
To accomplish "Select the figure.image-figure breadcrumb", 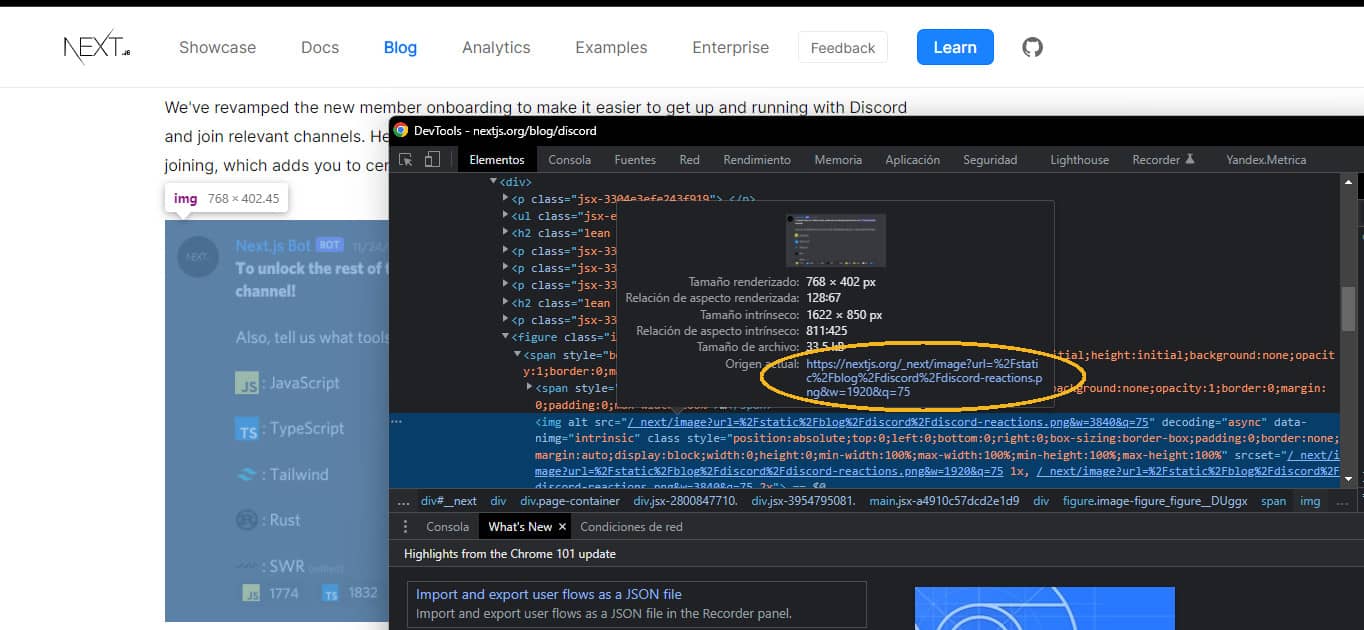I will click(x=1155, y=501).
